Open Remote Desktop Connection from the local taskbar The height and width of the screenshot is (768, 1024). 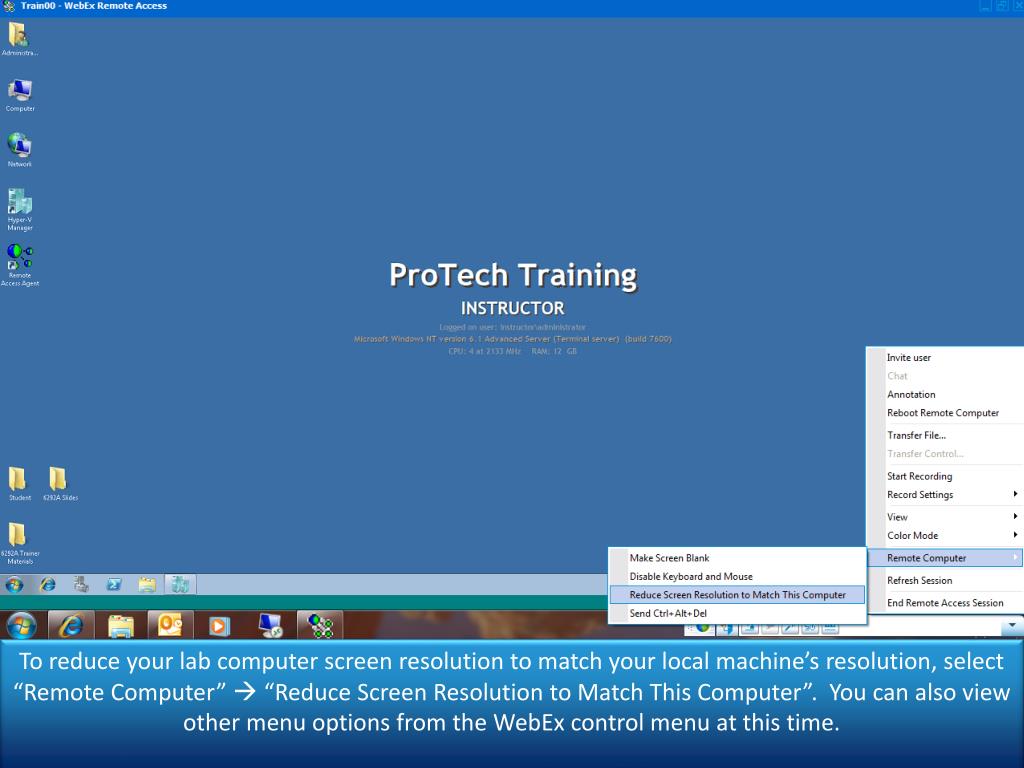point(270,626)
